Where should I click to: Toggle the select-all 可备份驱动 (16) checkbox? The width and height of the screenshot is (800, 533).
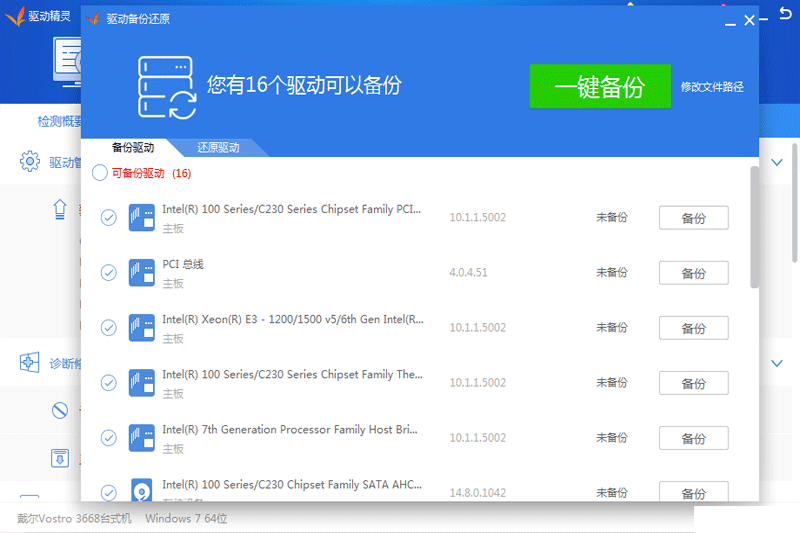[100, 173]
